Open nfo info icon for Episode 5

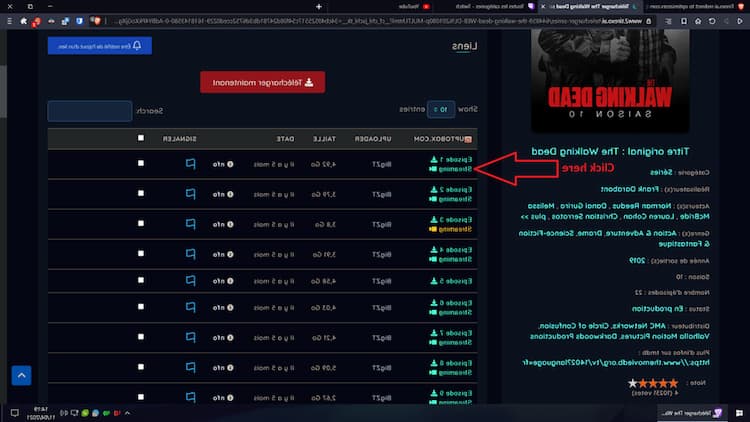[x=230, y=281]
